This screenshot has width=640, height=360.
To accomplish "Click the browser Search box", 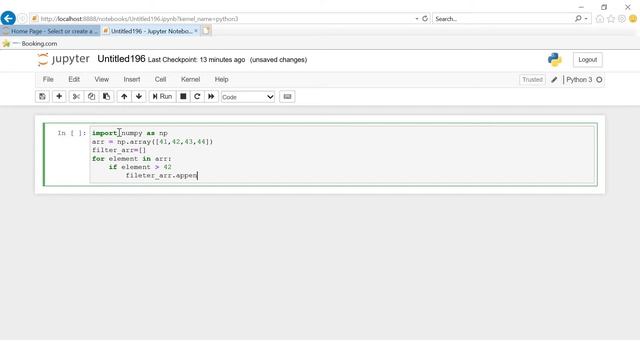I will point(503,19).
